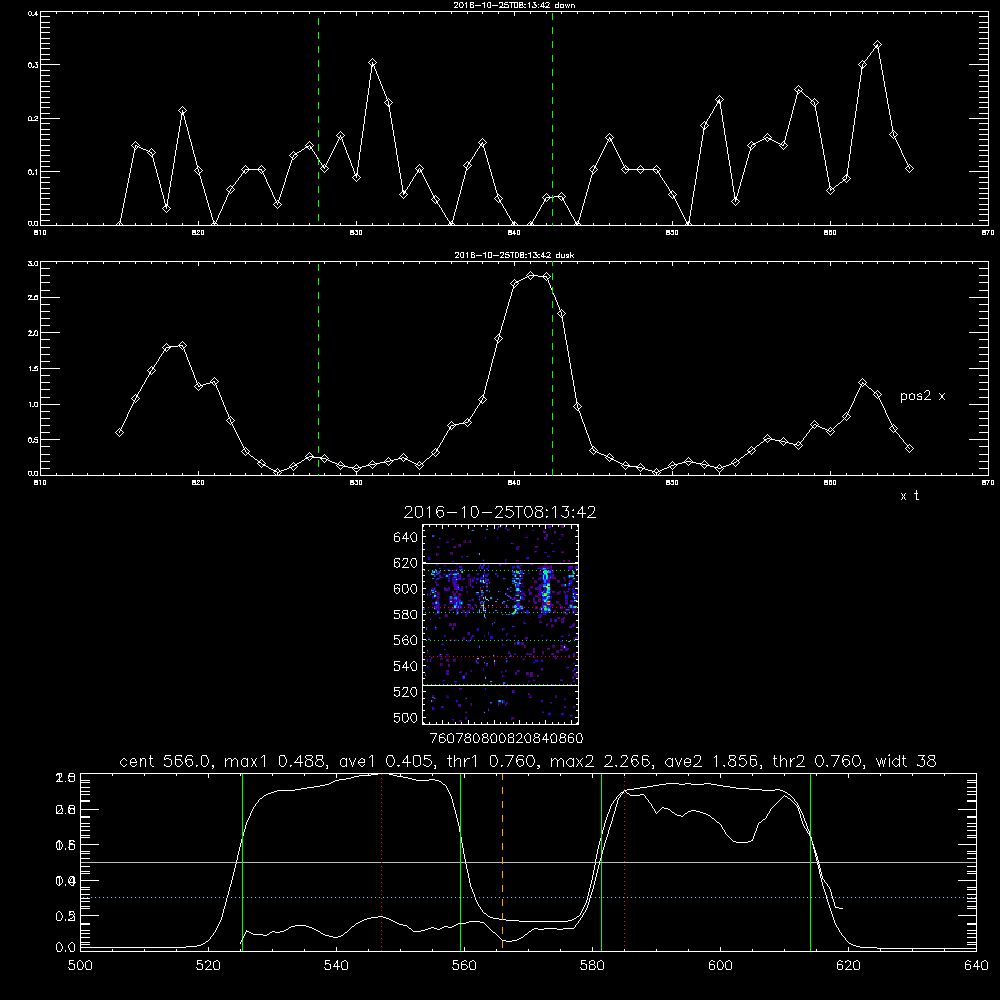Screen dimensions: 1000x1000
Task: Click the green vertical line near 581 in bottom plot
Action: pyautogui.click(x=601, y=861)
